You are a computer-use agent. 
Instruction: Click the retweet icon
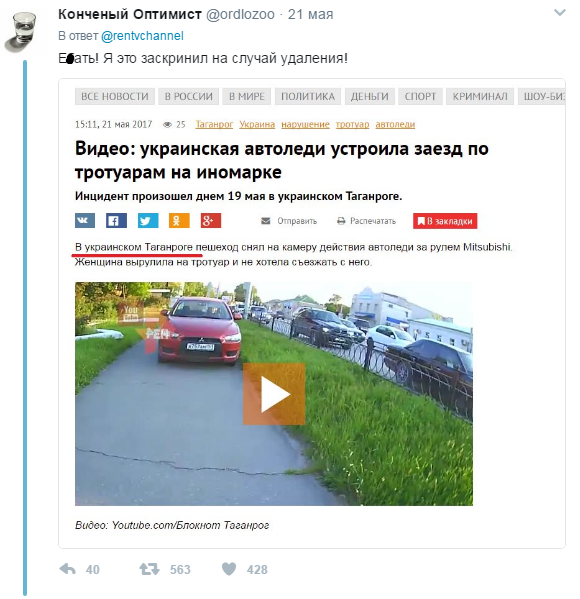click(149, 569)
